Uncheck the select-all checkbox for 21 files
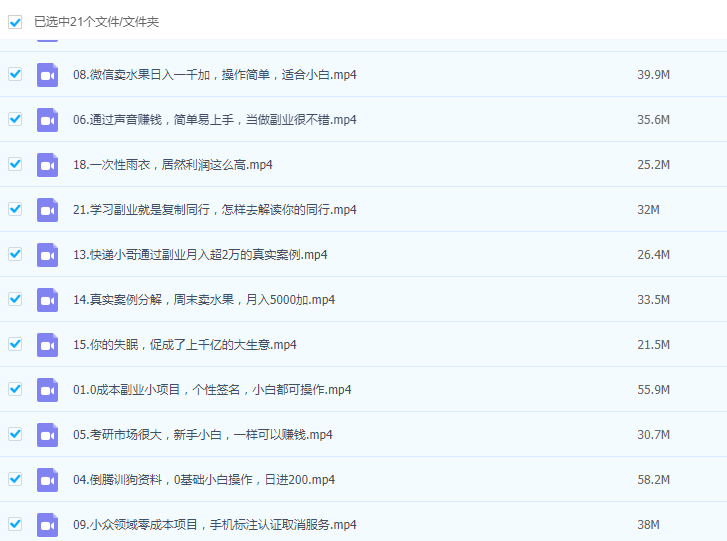Screen dimensions: 727x541 tap(15, 21)
